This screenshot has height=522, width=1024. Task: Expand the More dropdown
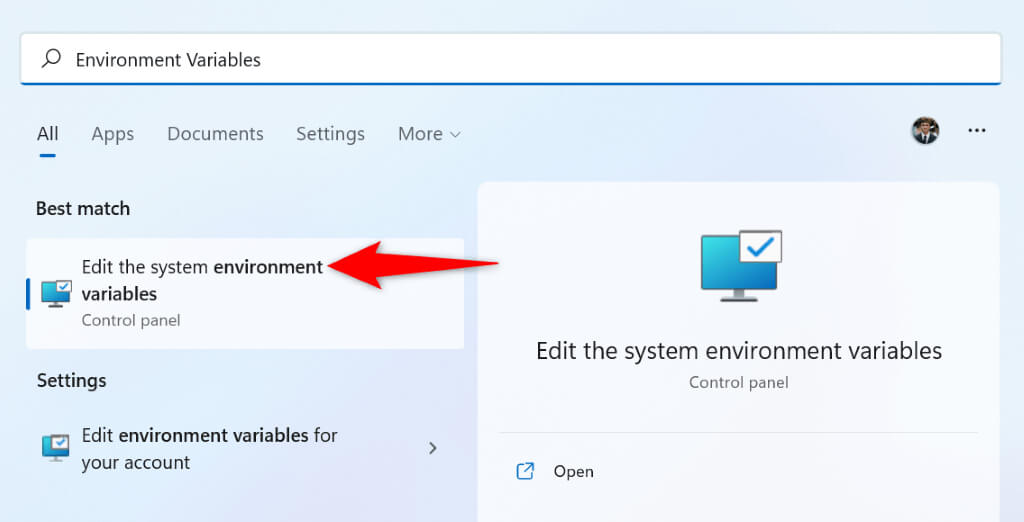pyautogui.click(x=429, y=134)
